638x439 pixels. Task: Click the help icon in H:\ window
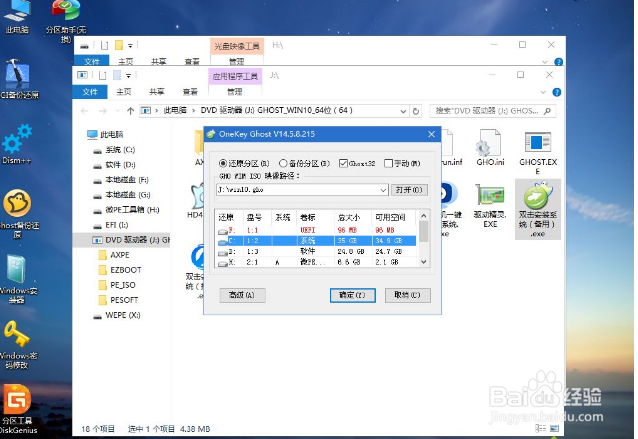(559, 62)
